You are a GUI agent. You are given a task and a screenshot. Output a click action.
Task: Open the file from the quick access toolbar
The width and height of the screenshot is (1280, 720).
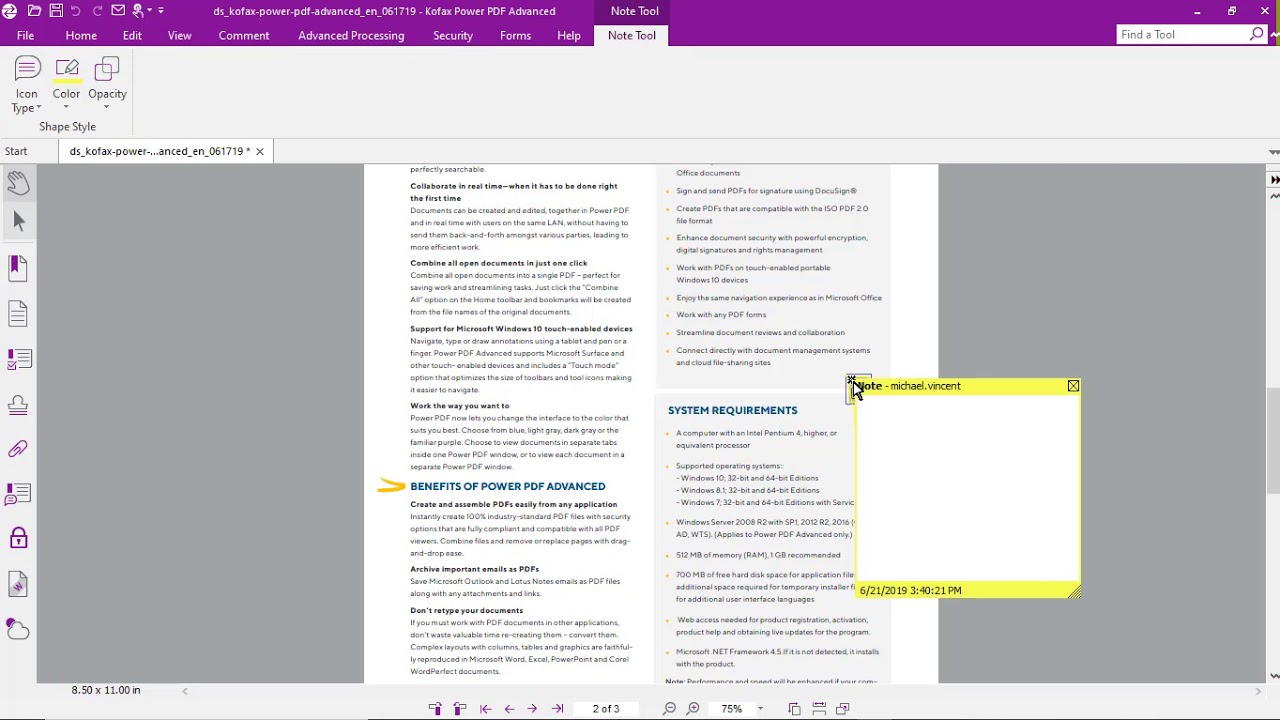(34, 11)
